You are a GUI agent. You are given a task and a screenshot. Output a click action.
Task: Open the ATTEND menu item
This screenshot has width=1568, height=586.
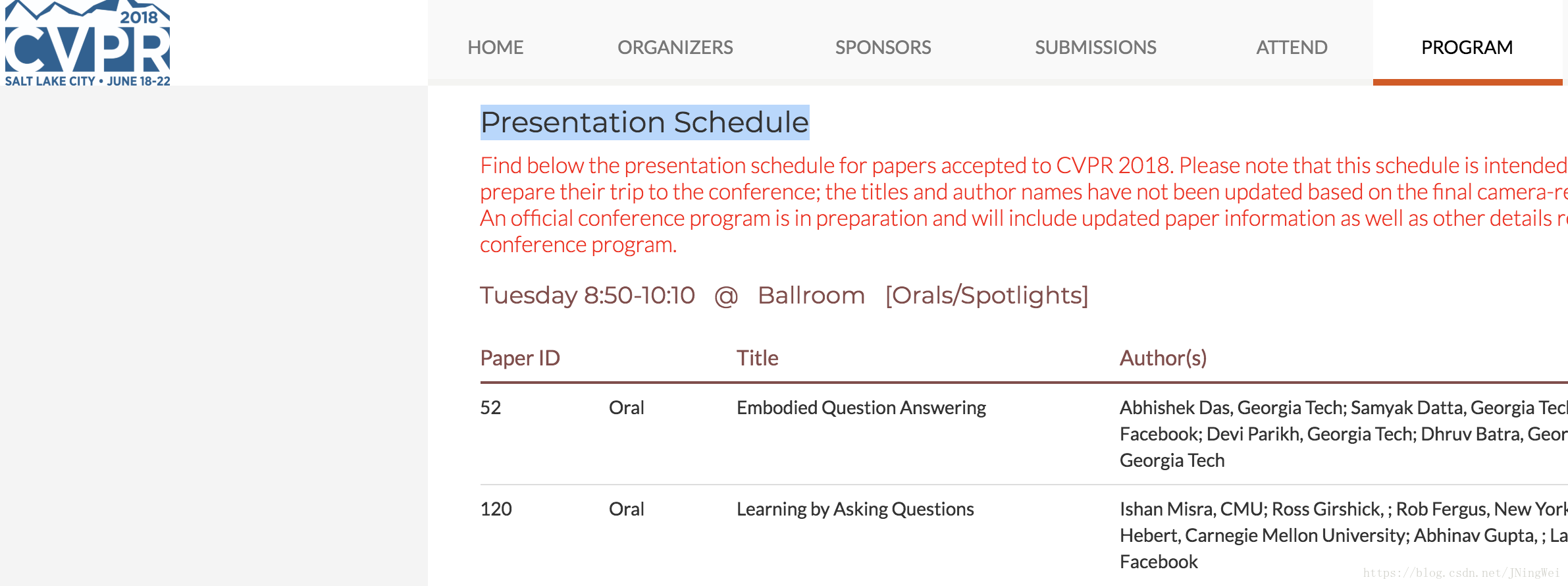1292,47
